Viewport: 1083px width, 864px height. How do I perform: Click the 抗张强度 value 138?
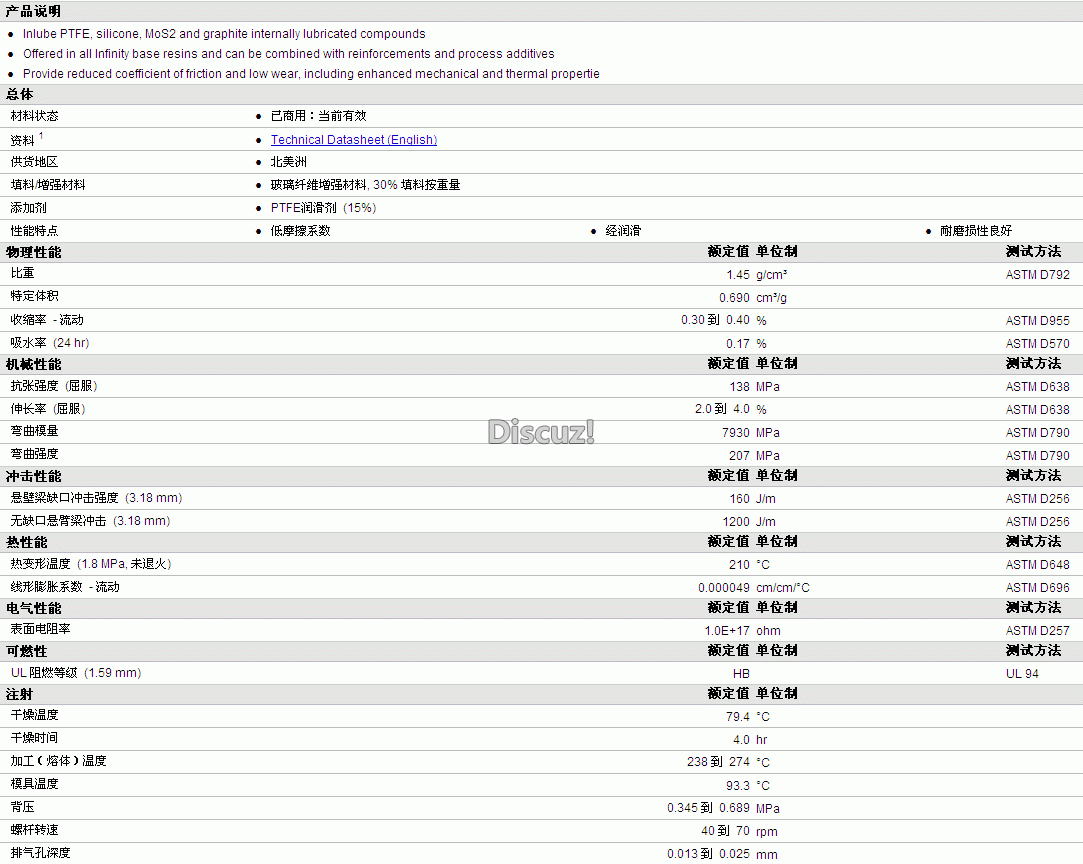[x=739, y=387]
